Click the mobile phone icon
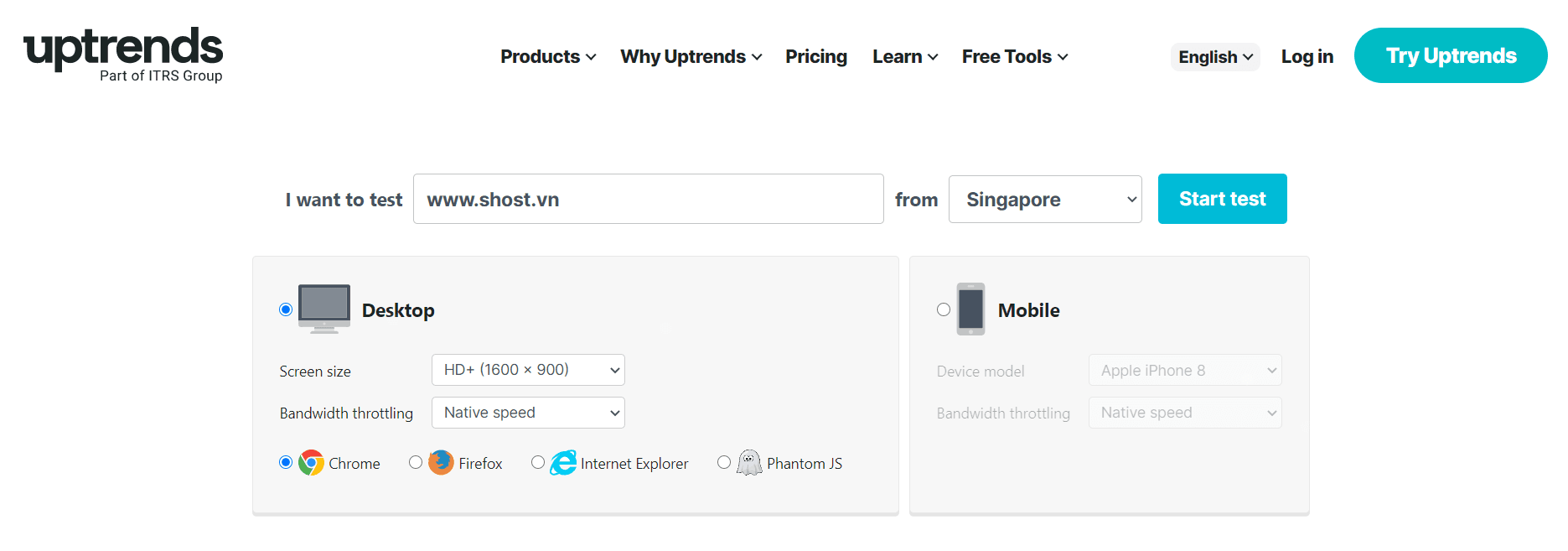The width and height of the screenshot is (1568, 551). [970, 309]
